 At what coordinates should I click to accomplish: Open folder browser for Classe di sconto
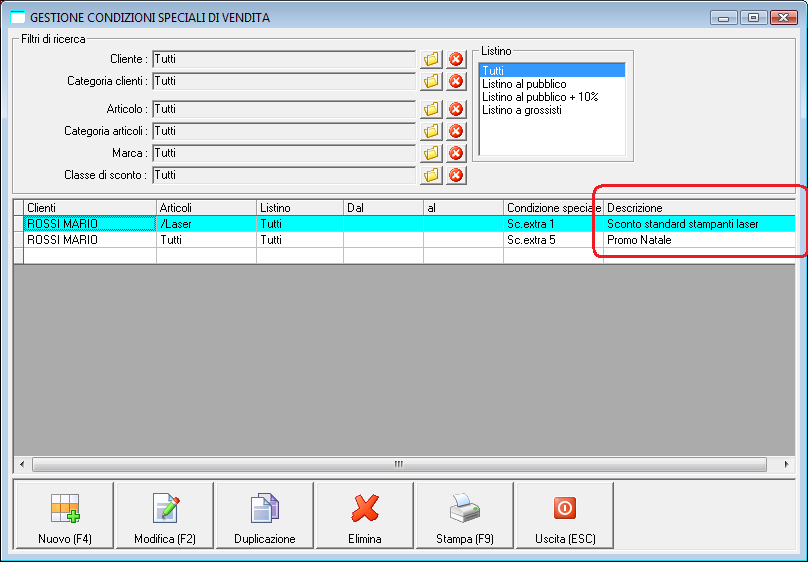coord(431,176)
